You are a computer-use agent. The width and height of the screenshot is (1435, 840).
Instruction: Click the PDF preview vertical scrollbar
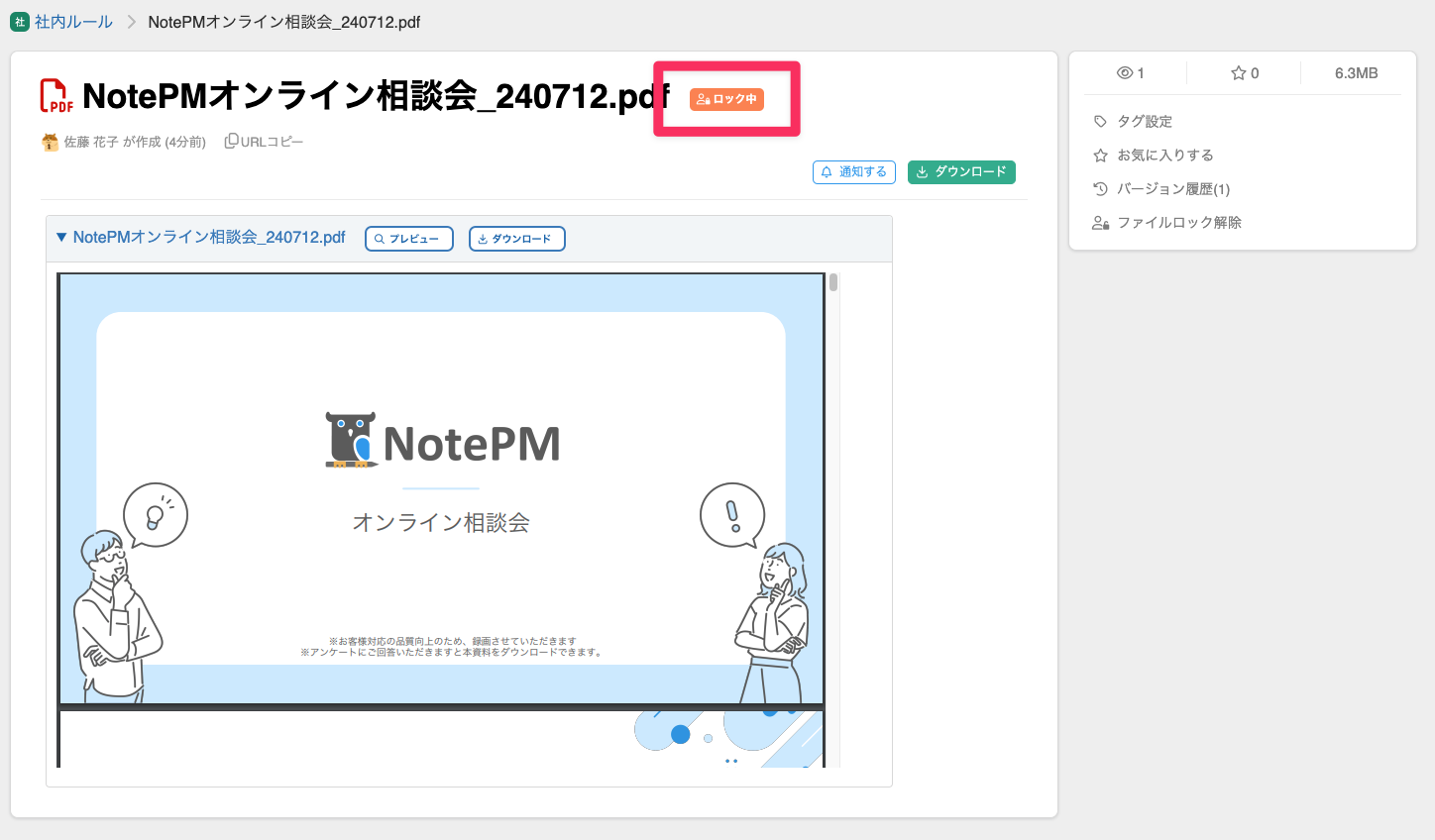click(x=833, y=520)
